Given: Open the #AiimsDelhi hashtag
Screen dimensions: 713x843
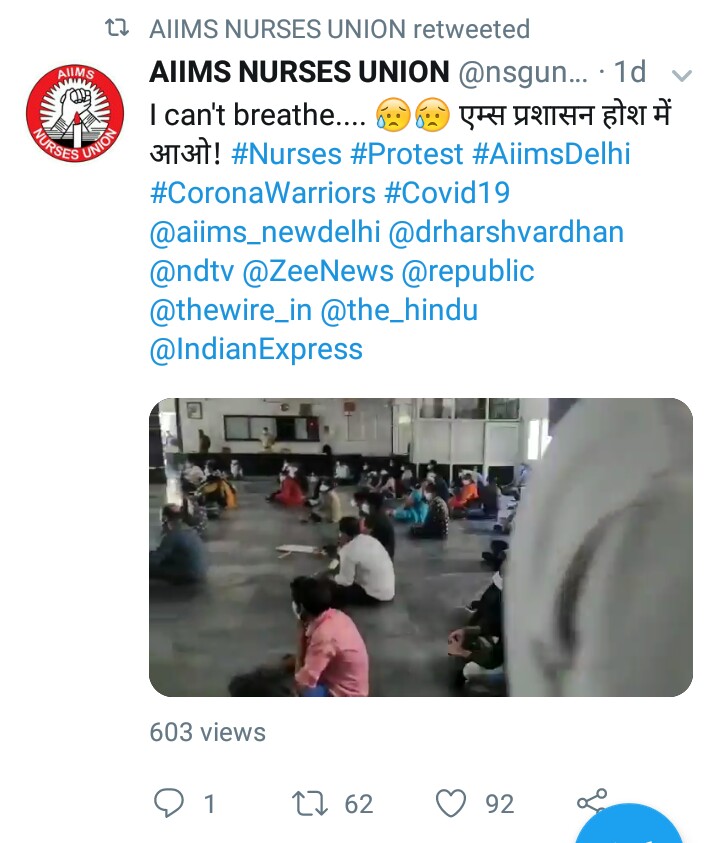Looking at the screenshot, I should 551,154.
